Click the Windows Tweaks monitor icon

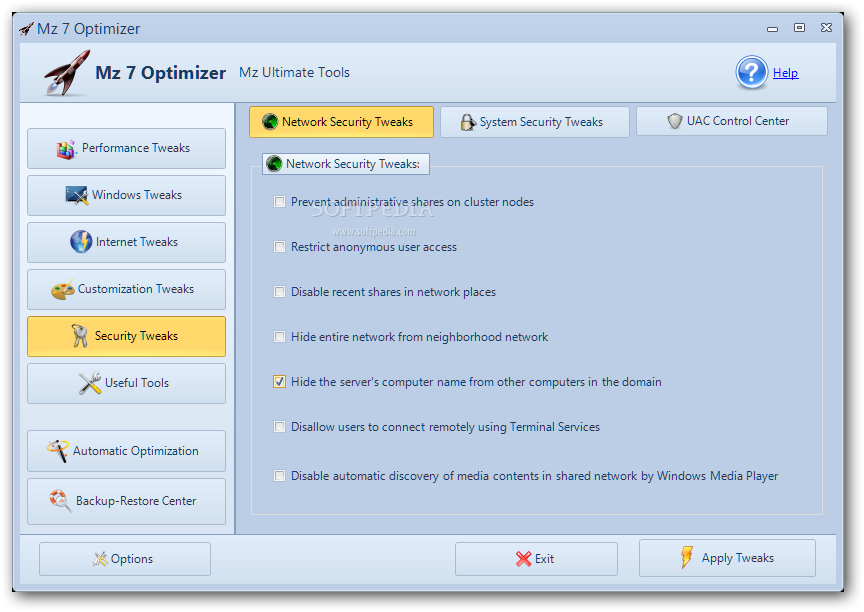click(77, 195)
